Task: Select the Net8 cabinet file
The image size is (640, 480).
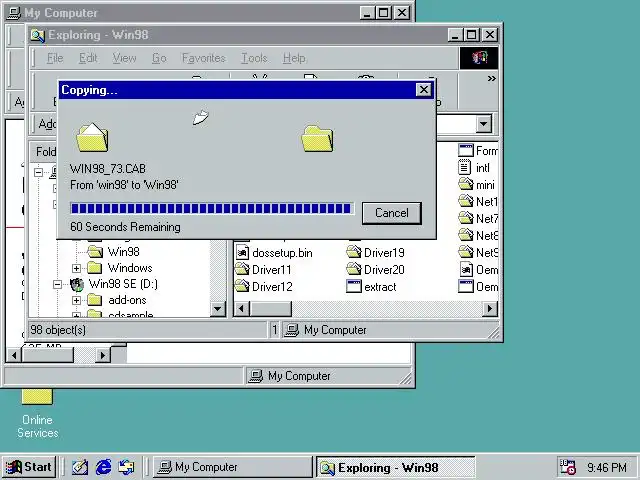Action: [478, 236]
